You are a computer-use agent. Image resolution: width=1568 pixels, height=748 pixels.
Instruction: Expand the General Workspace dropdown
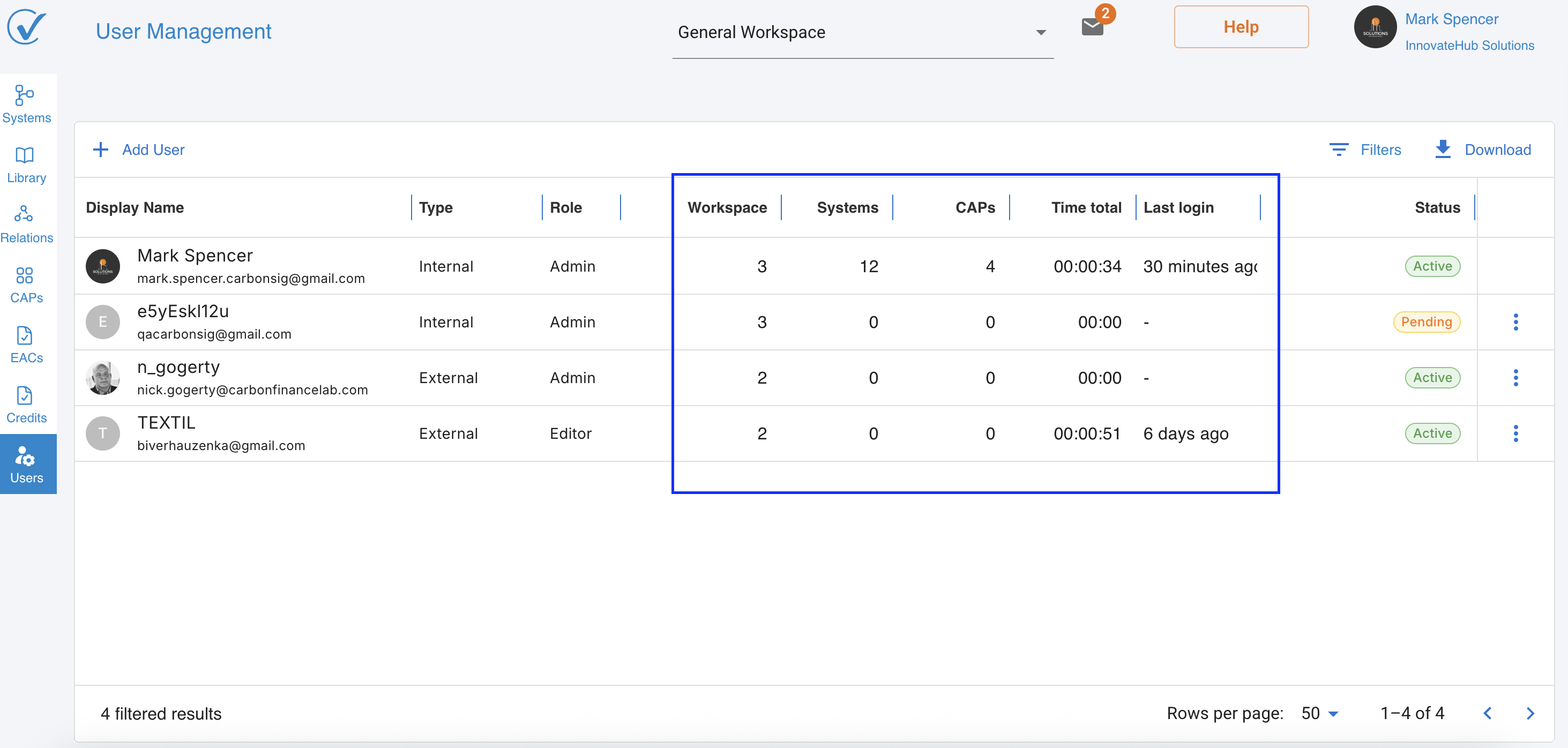coord(862,32)
